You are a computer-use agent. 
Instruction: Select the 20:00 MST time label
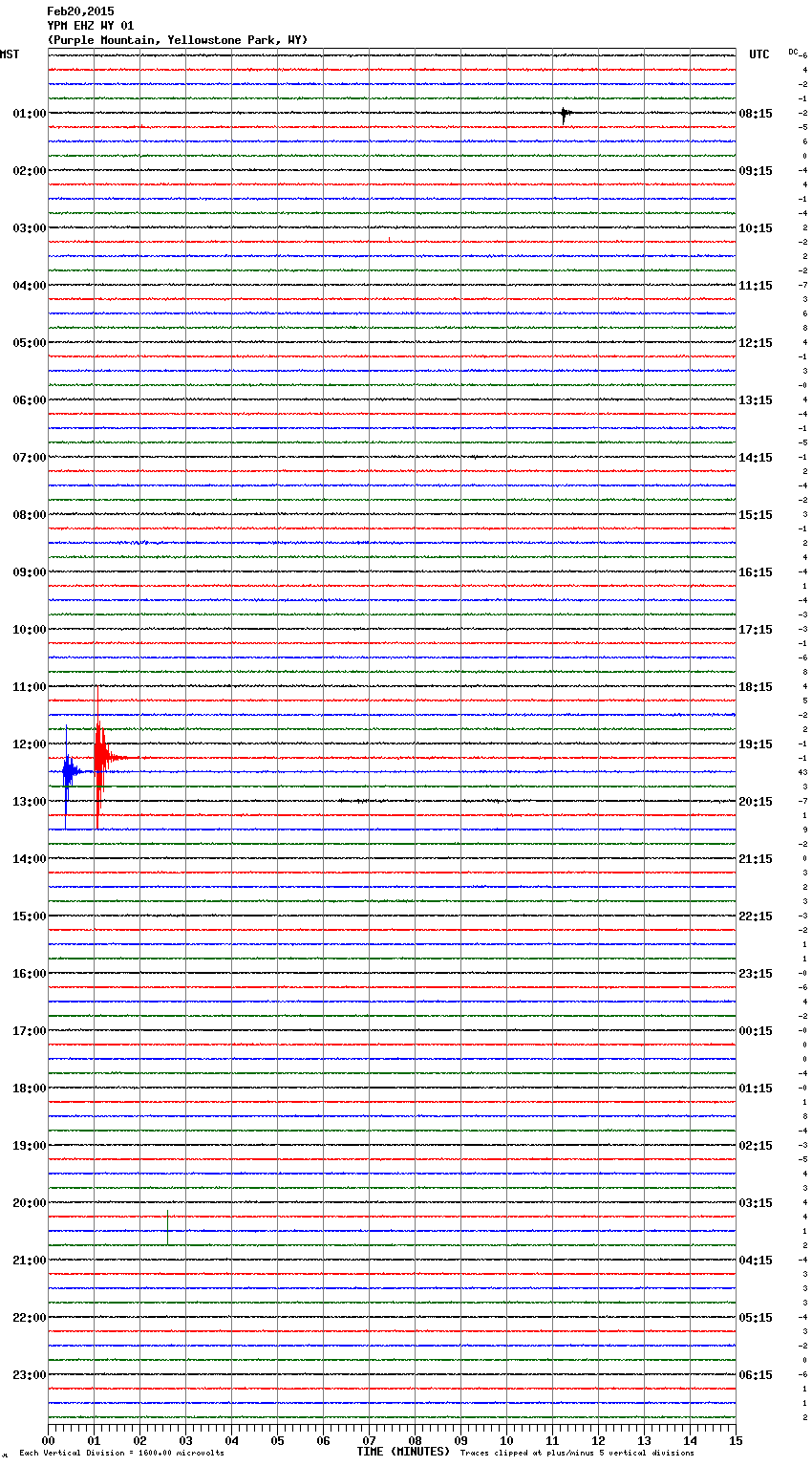pos(30,1203)
